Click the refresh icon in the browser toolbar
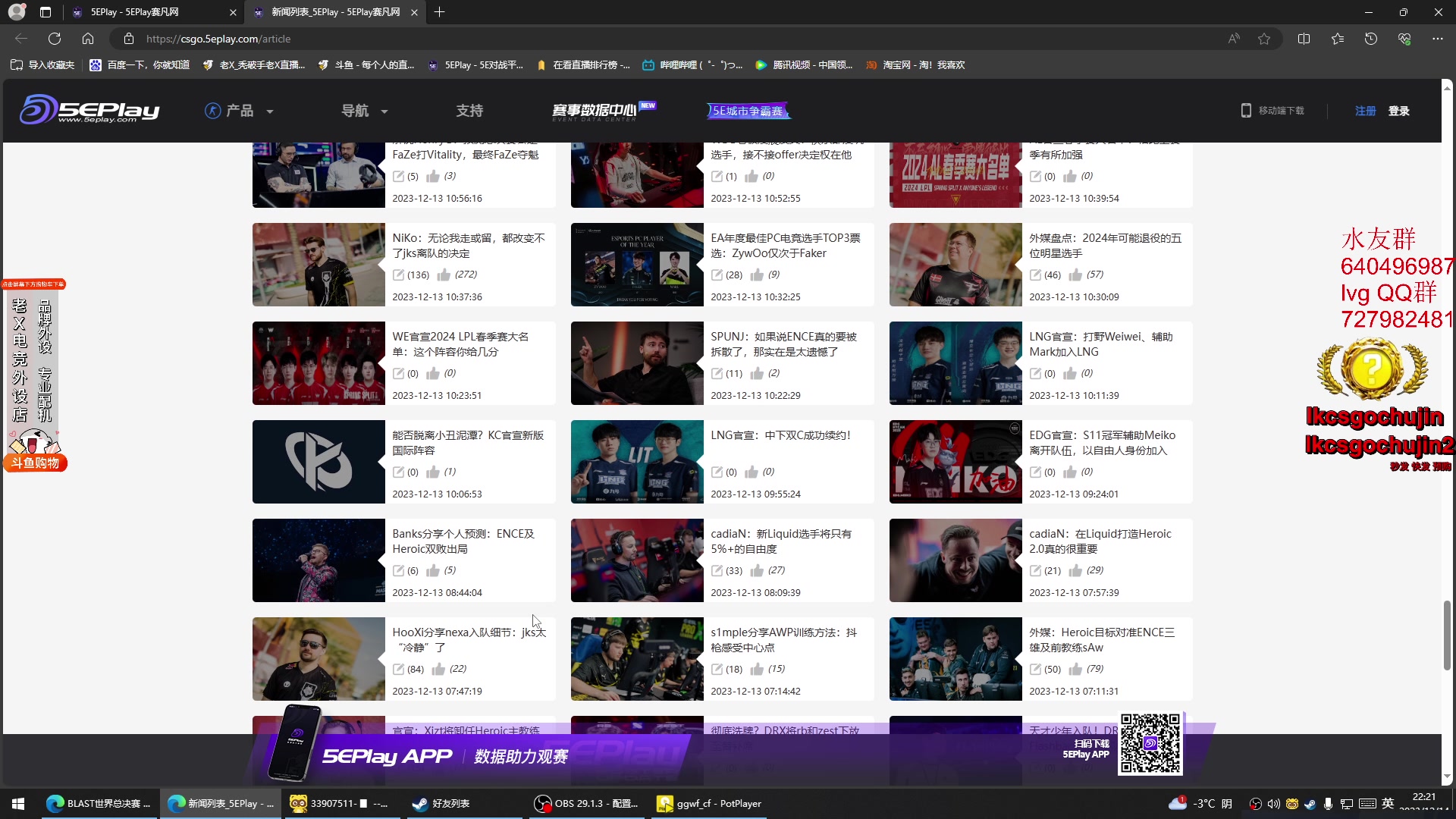The image size is (1456, 819). (54, 39)
